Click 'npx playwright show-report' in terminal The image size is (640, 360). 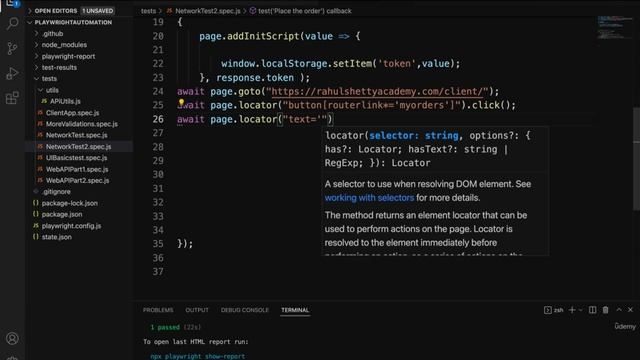click(198, 356)
